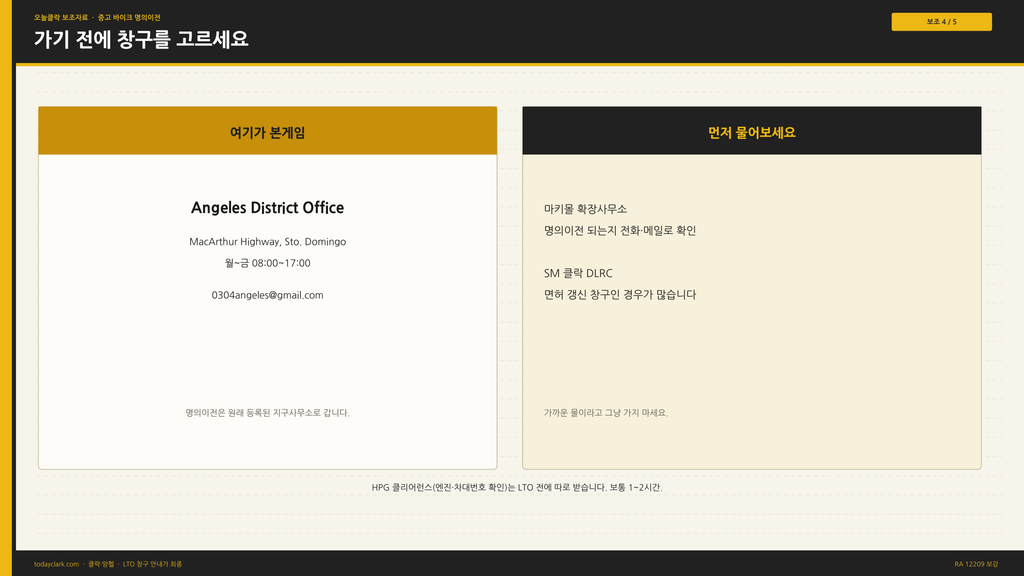Click '면허 갱신 창구인 경우가 많습니다' text
The width and height of the screenshot is (1024, 576).
[x=620, y=295]
